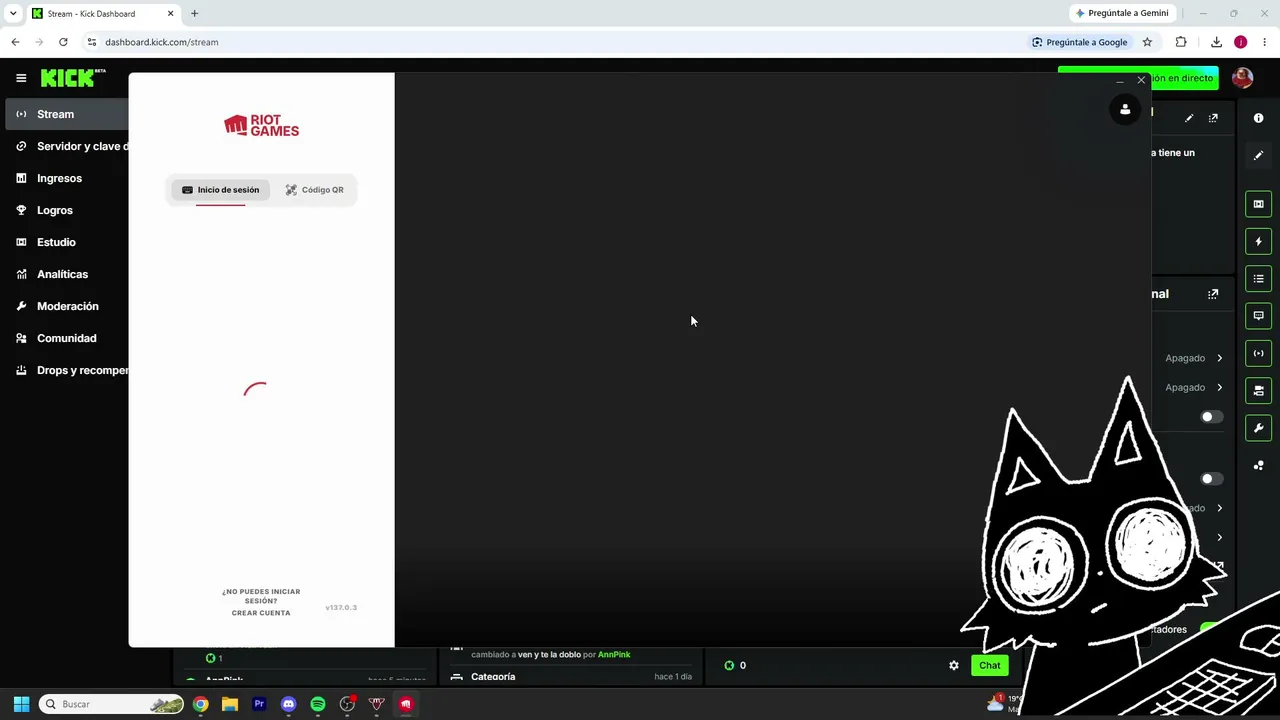The image size is (1280, 720).
Task: Click the wrench icon in right rail
Action: (1258, 428)
